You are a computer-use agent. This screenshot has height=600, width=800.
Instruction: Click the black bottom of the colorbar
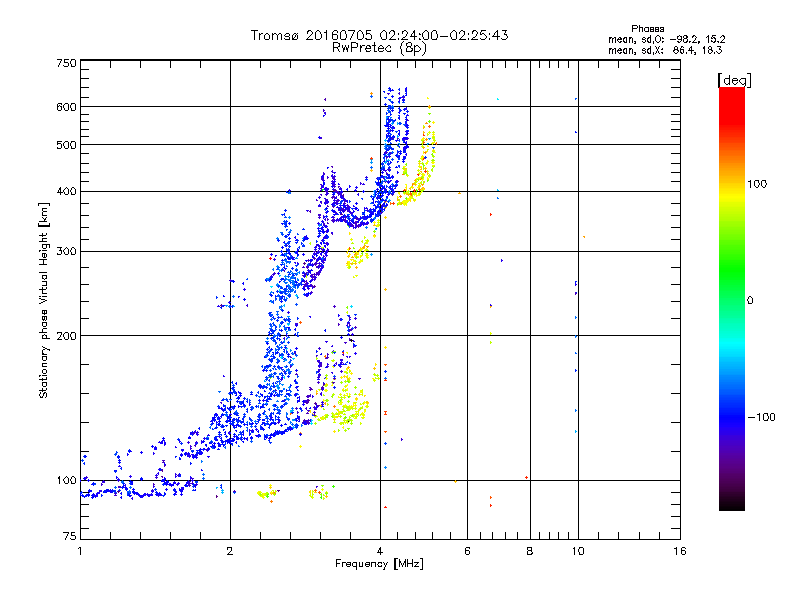(732, 503)
